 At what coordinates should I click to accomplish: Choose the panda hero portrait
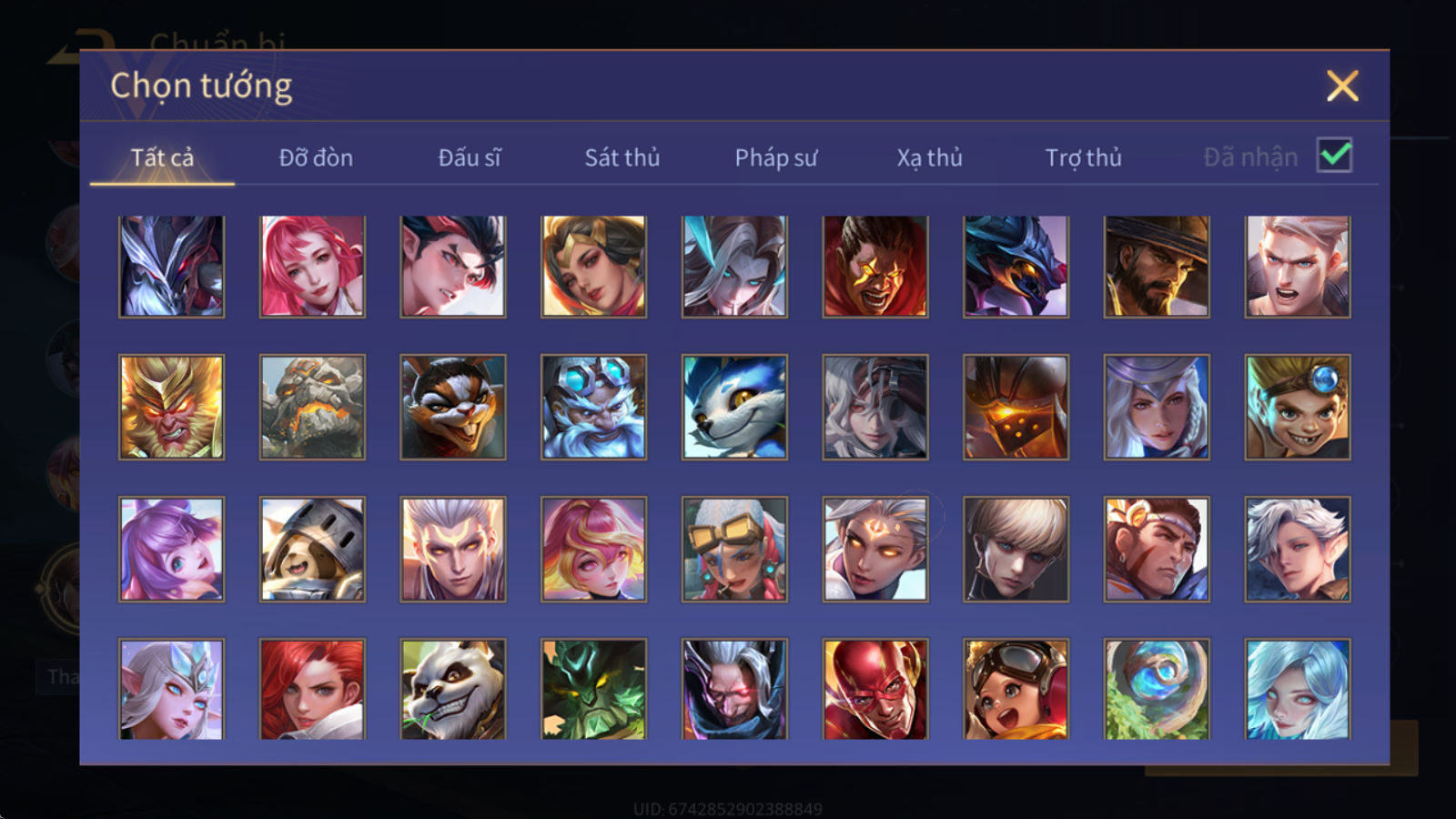[453, 689]
